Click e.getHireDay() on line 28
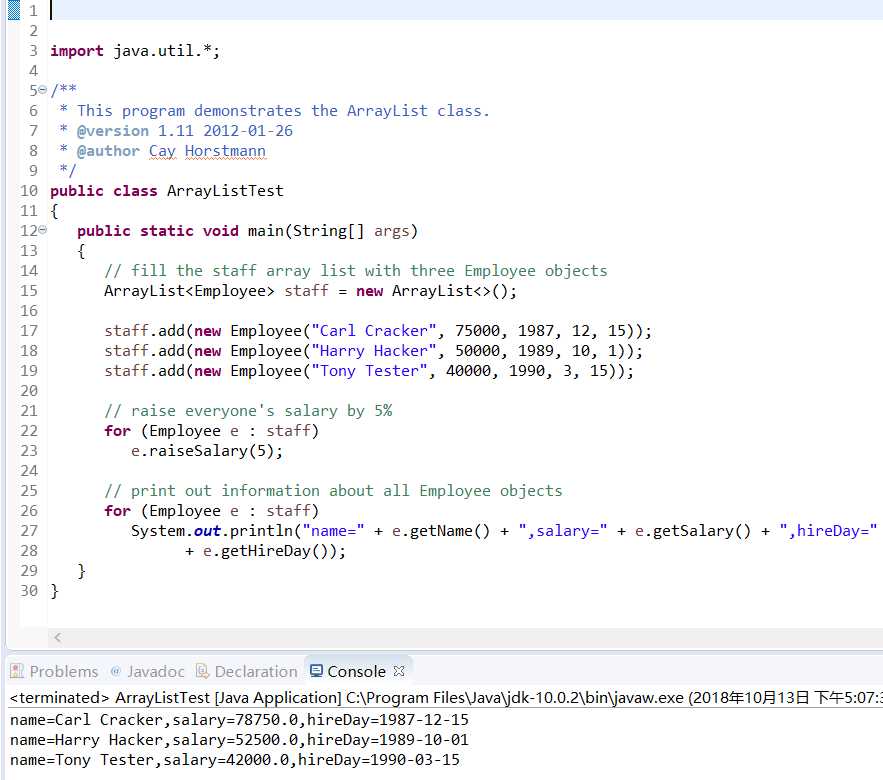The height and width of the screenshot is (780, 883). (269, 551)
